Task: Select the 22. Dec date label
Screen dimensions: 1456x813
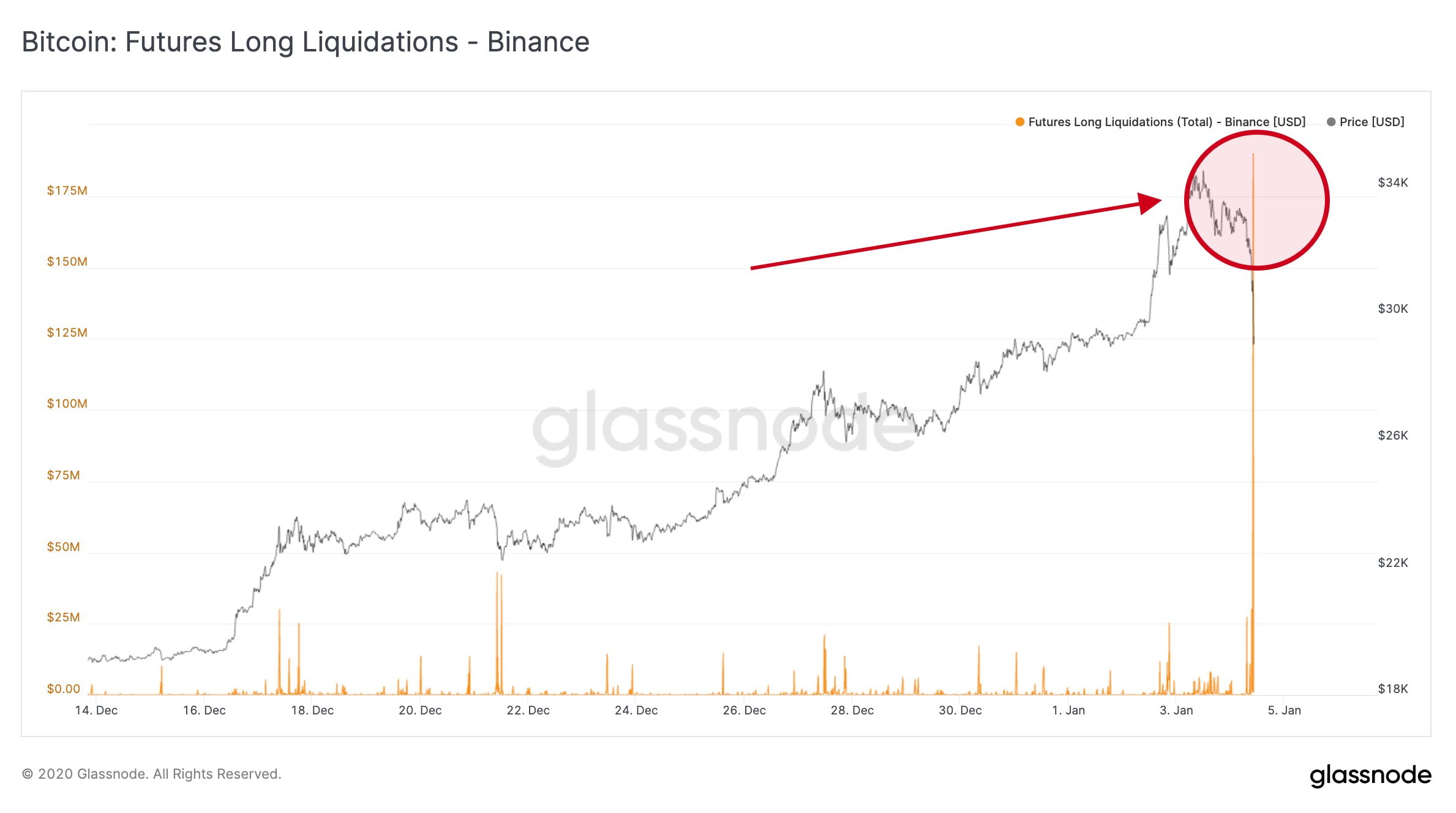Action: pos(528,710)
